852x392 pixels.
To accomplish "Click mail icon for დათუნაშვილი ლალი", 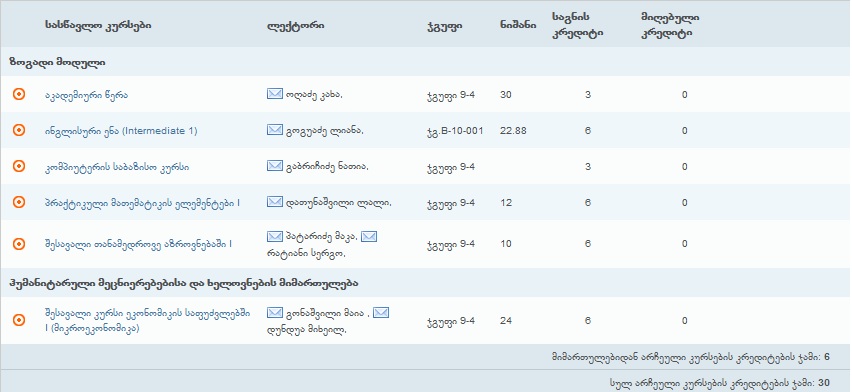I will click(275, 202).
